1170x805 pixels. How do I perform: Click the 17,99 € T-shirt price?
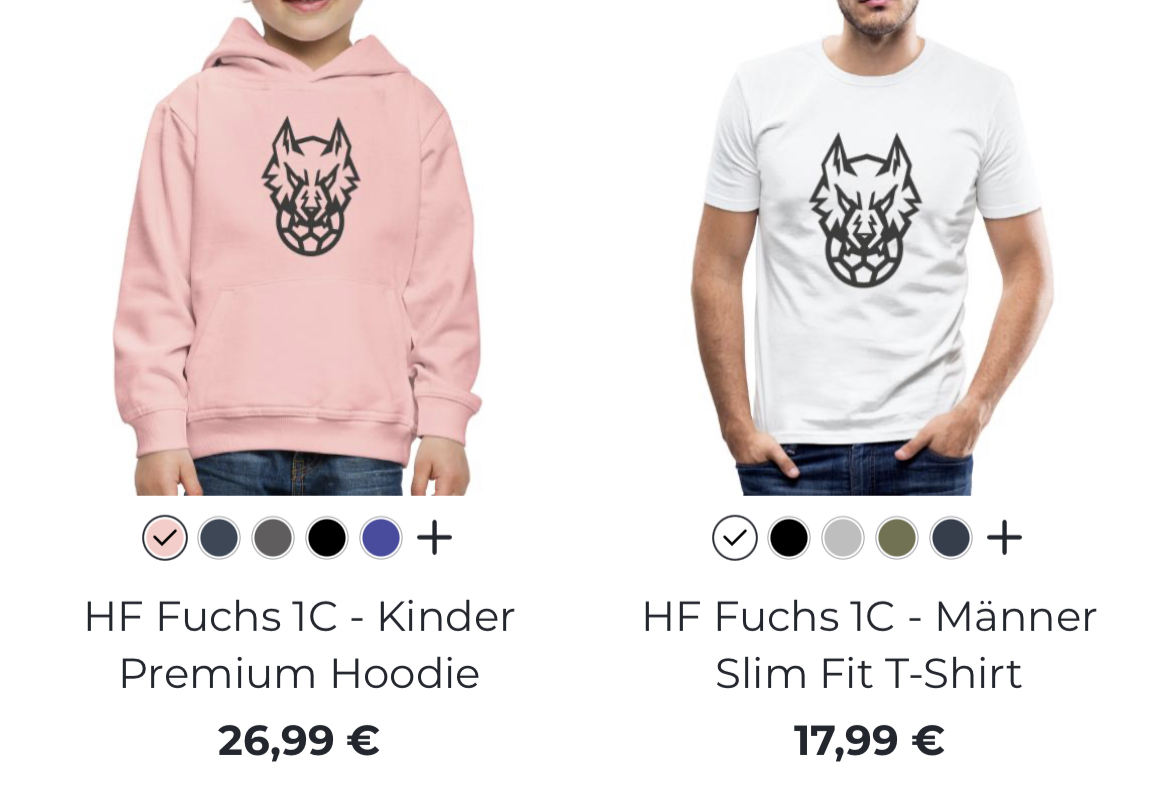tap(869, 741)
